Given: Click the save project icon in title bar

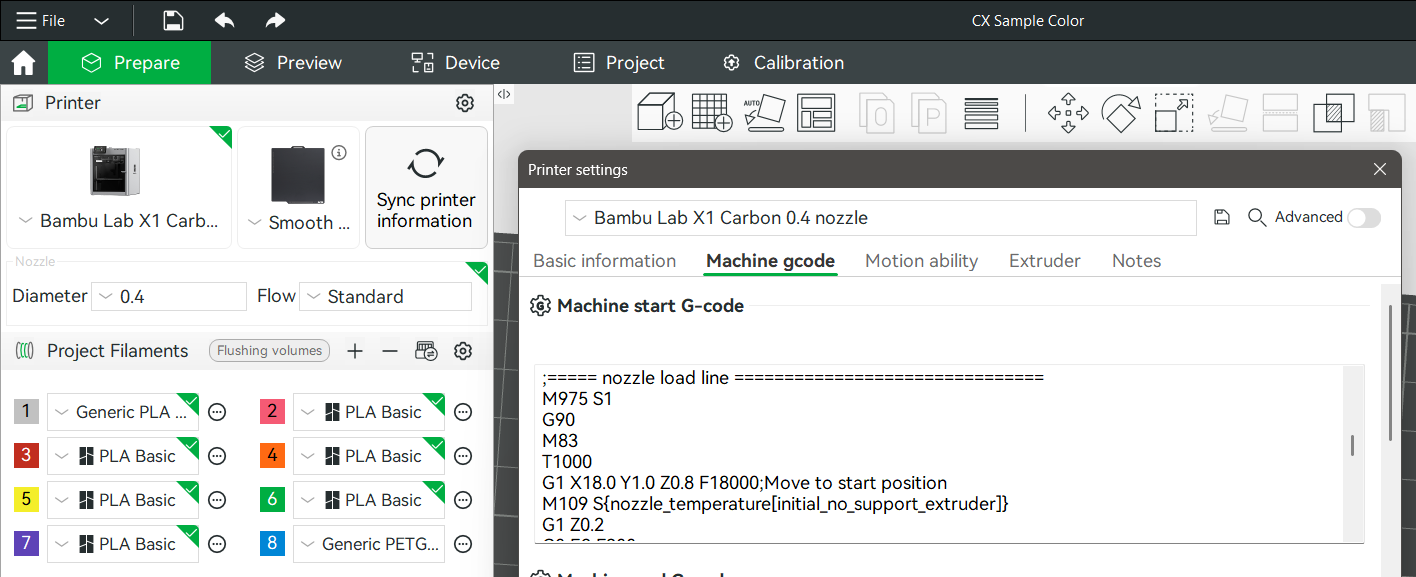Looking at the screenshot, I should click(x=173, y=20).
